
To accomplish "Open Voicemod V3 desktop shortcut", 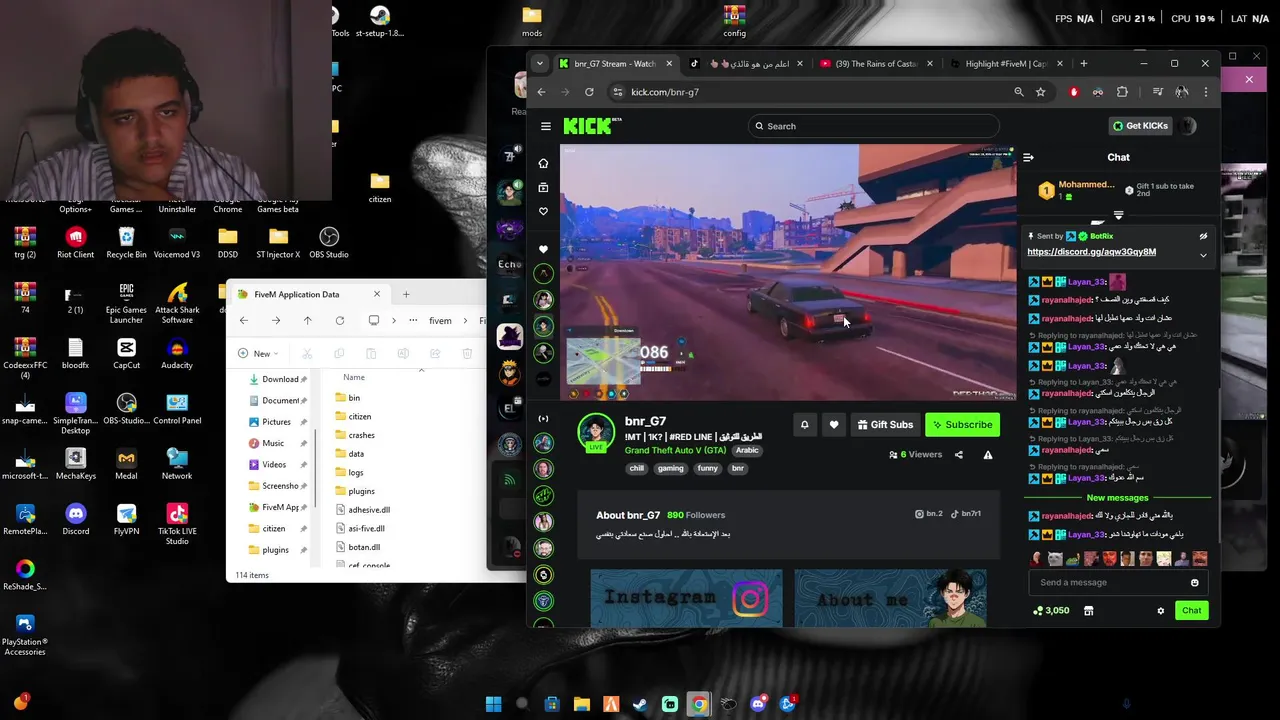I will pos(177,242).
